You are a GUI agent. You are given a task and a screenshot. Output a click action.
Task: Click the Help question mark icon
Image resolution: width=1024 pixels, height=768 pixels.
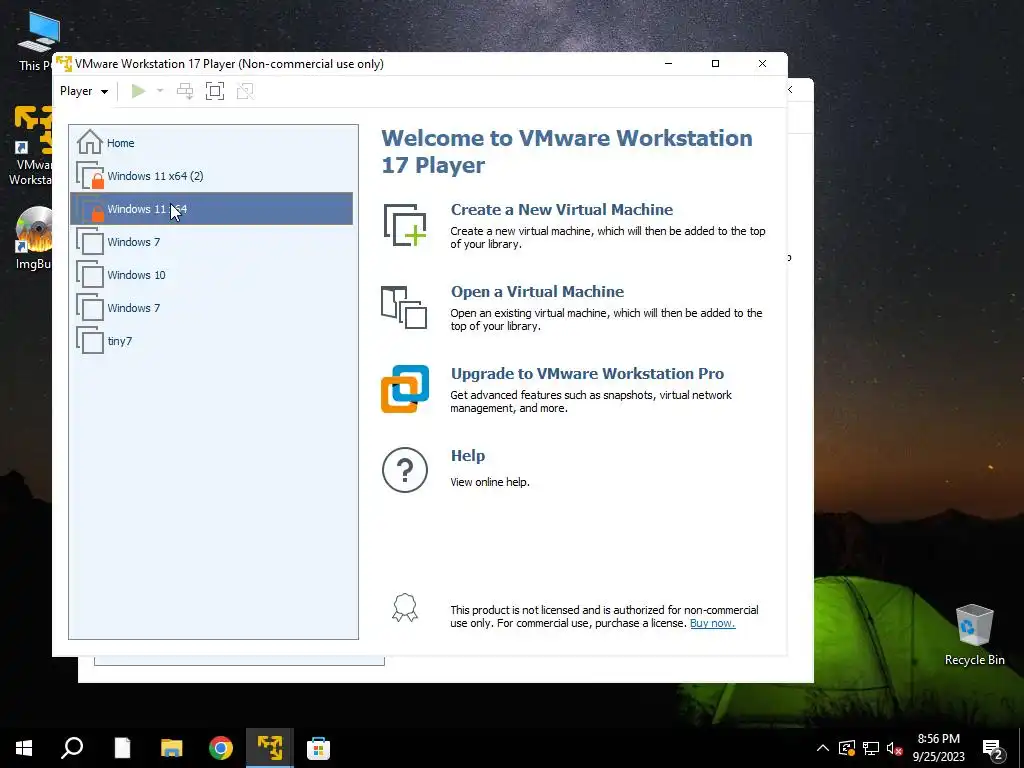click(x=405, y=470)
